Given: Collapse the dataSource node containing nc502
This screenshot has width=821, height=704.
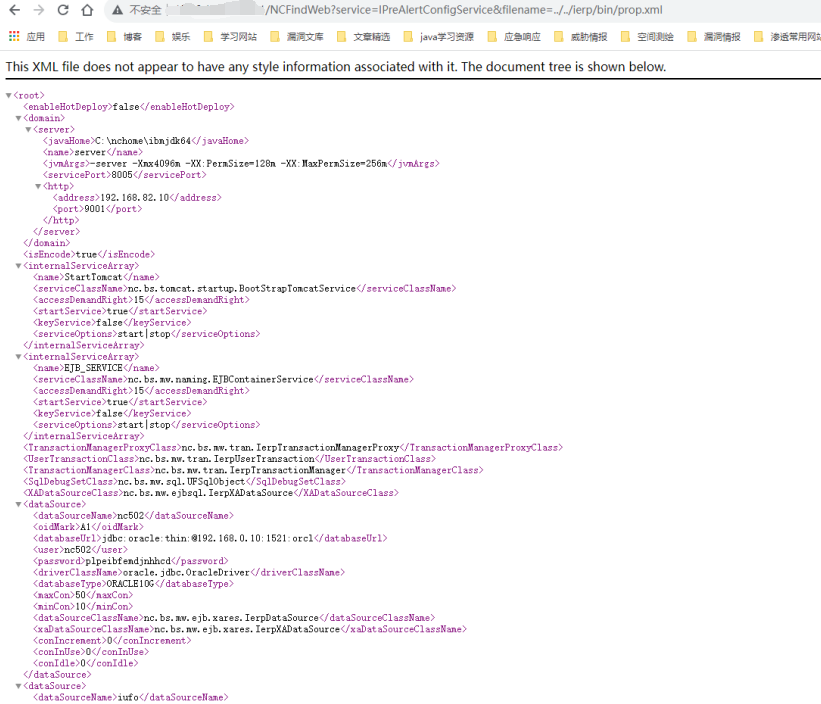Looking at the screenshot, I should (18, 504).
